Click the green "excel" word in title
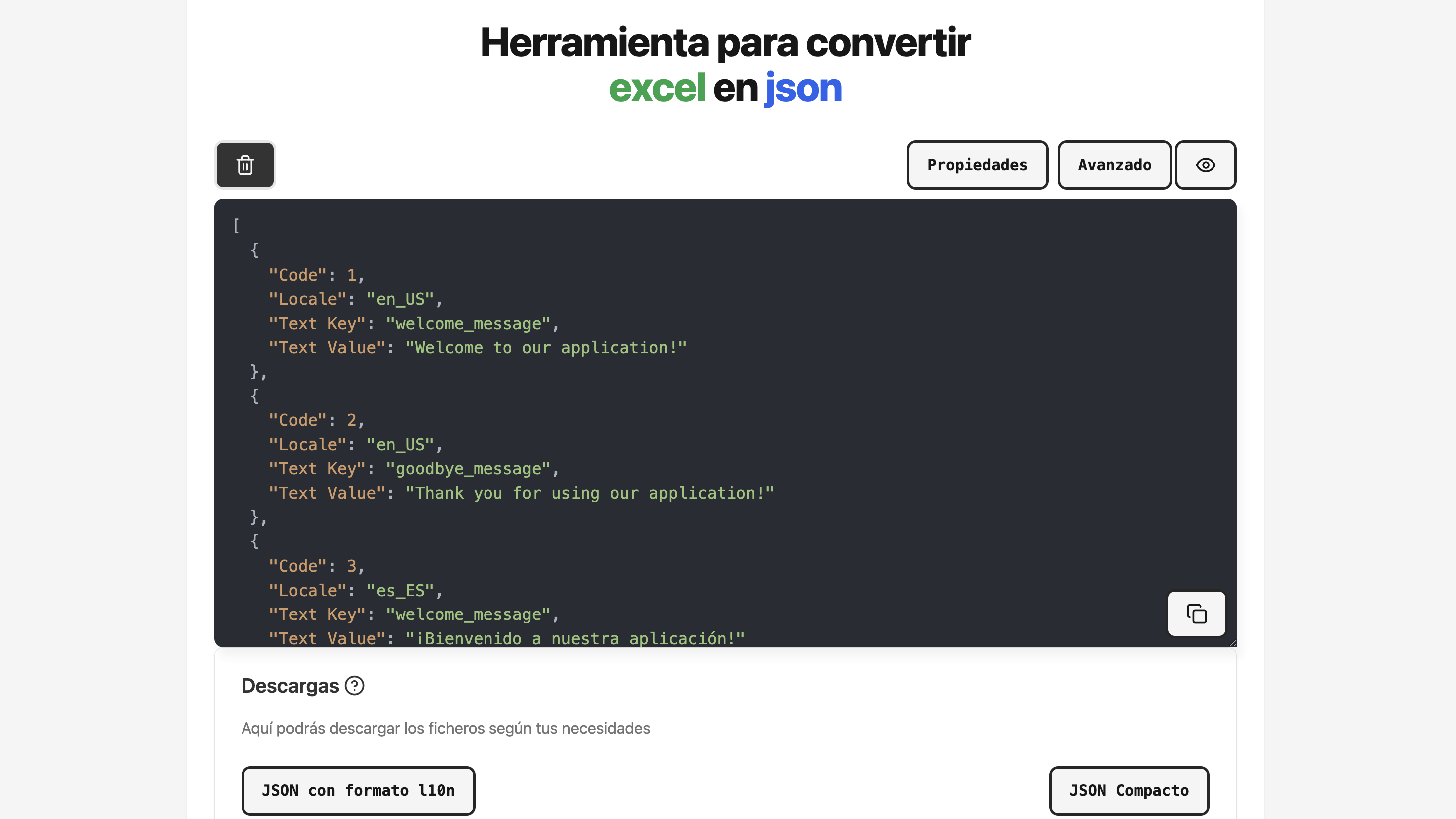The width and height of the screenshot is (1456, 819). pos(657,88)
